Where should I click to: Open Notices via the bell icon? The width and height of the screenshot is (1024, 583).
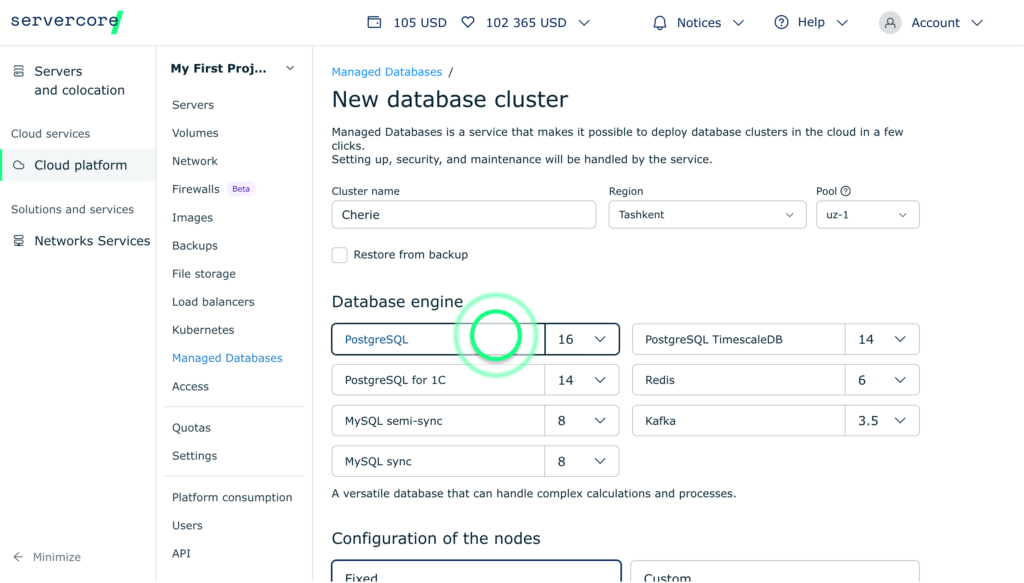(661, 22)
